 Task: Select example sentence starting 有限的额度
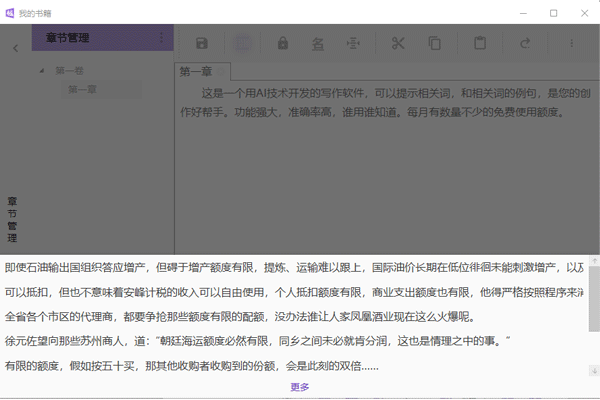point(192,366)
